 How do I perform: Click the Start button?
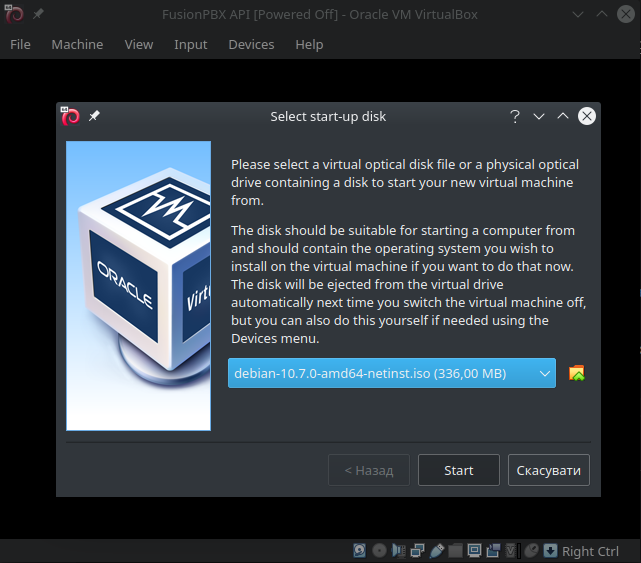point(459,470)
